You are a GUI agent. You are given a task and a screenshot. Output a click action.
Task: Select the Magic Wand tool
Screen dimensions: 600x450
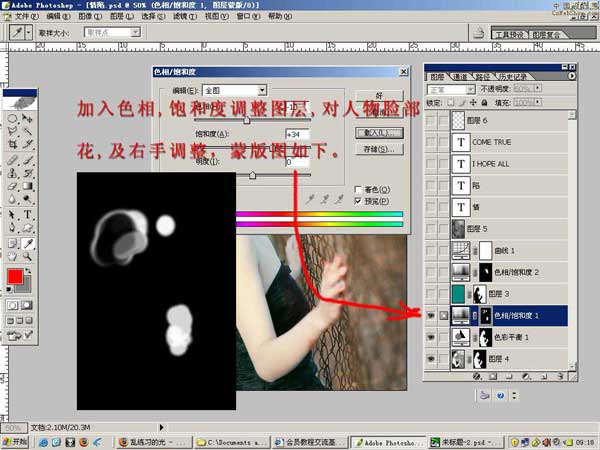pos(27,131)
